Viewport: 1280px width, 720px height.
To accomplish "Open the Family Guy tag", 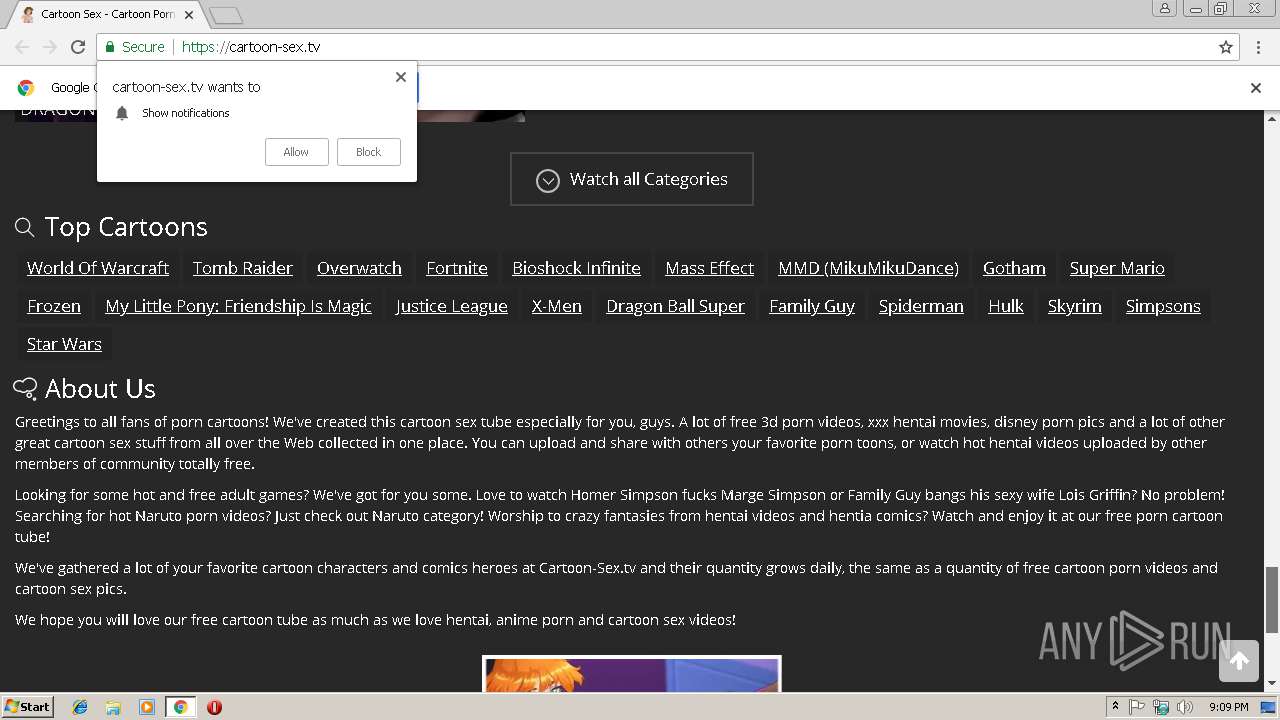I will click(x=812, y=306).
